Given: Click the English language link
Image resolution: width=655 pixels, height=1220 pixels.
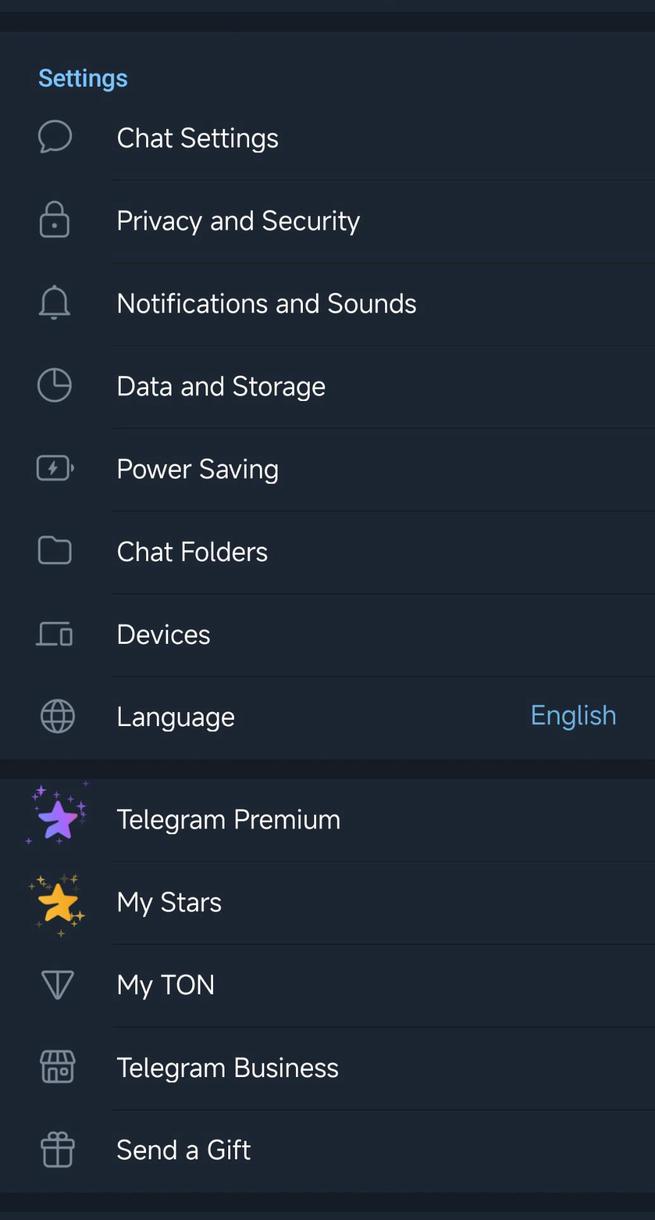Looking at the screenshot, I should (573, 716).
